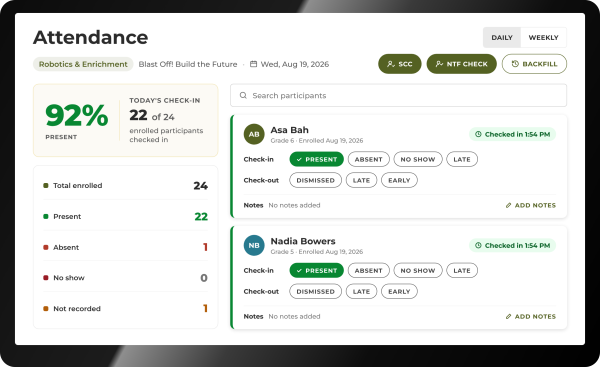The height and width of the screenshot is (367, 600).
Task: Open the date Wed, Aug 19, 2026
Action: point(295,64)
